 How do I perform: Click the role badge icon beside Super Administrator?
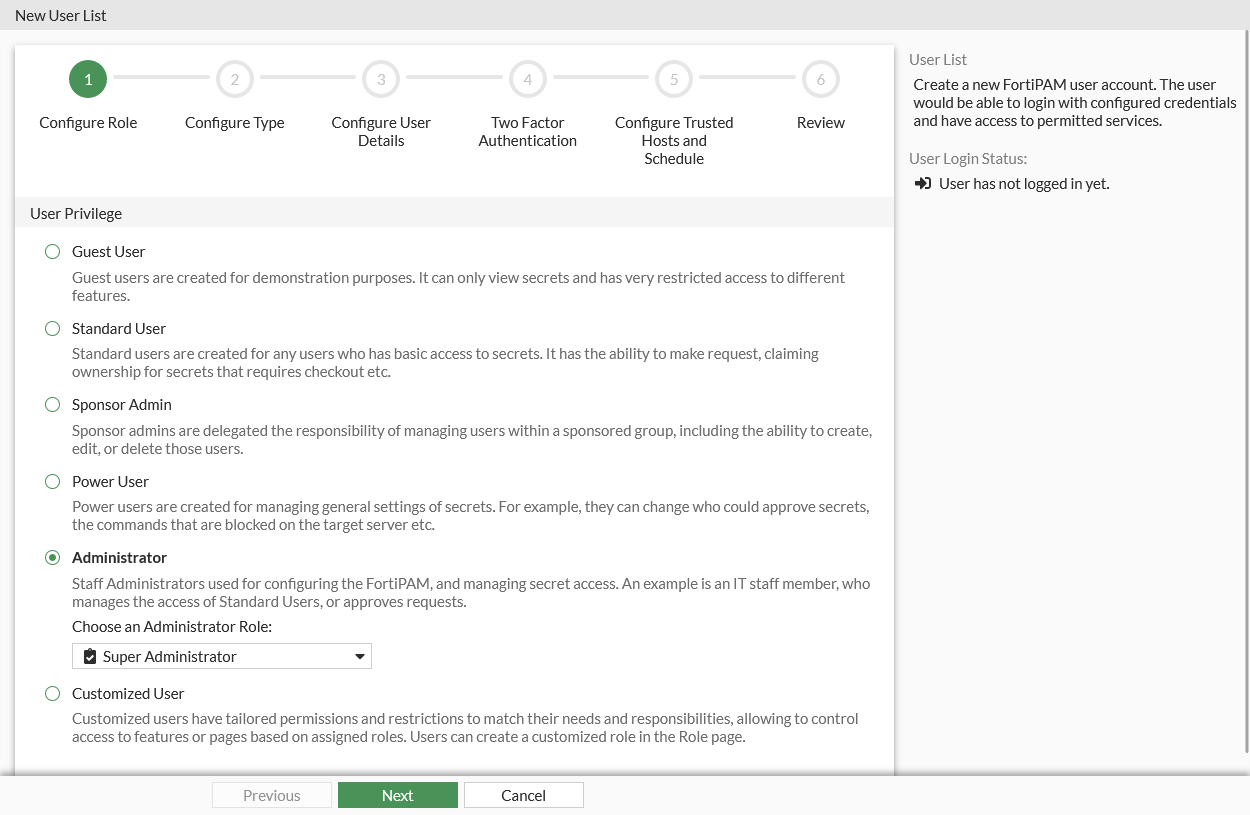[x=90, y=656]
